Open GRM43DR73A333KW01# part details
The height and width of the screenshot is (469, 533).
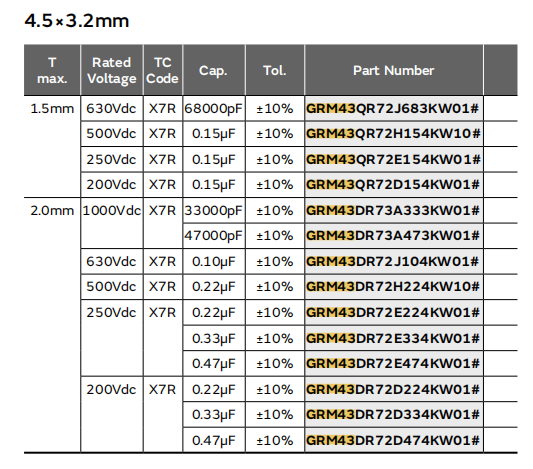tap(393, 211)
